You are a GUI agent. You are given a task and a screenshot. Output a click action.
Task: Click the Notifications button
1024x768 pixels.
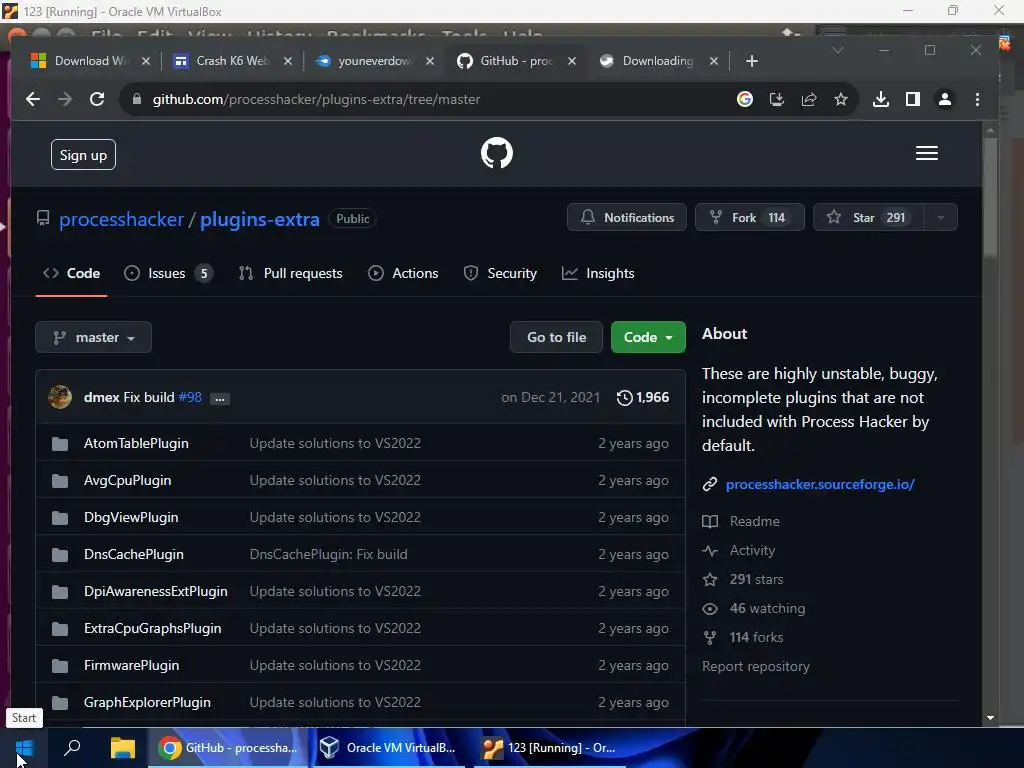[627, 217]
